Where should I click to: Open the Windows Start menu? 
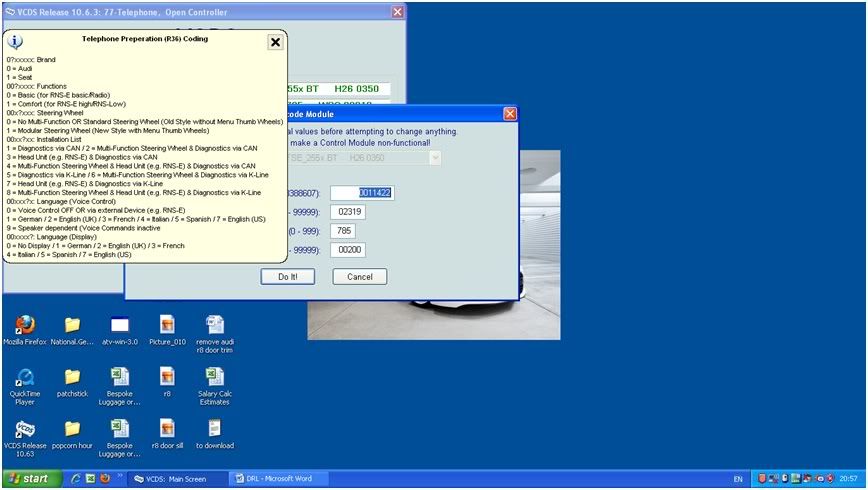coord(30,479)
